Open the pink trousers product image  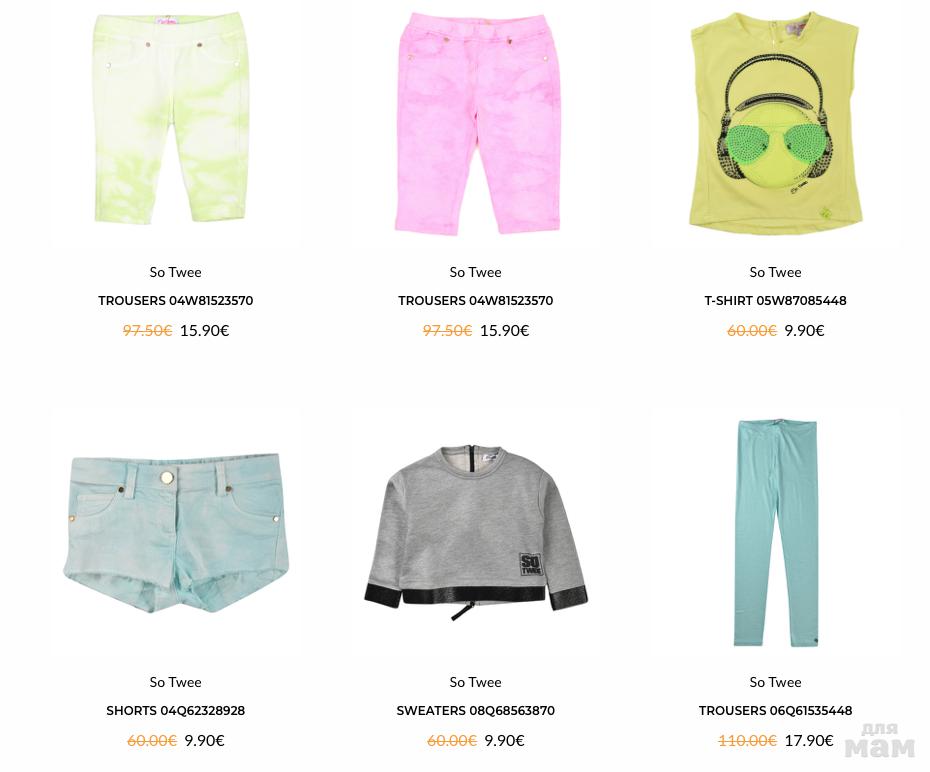(477, 123)
